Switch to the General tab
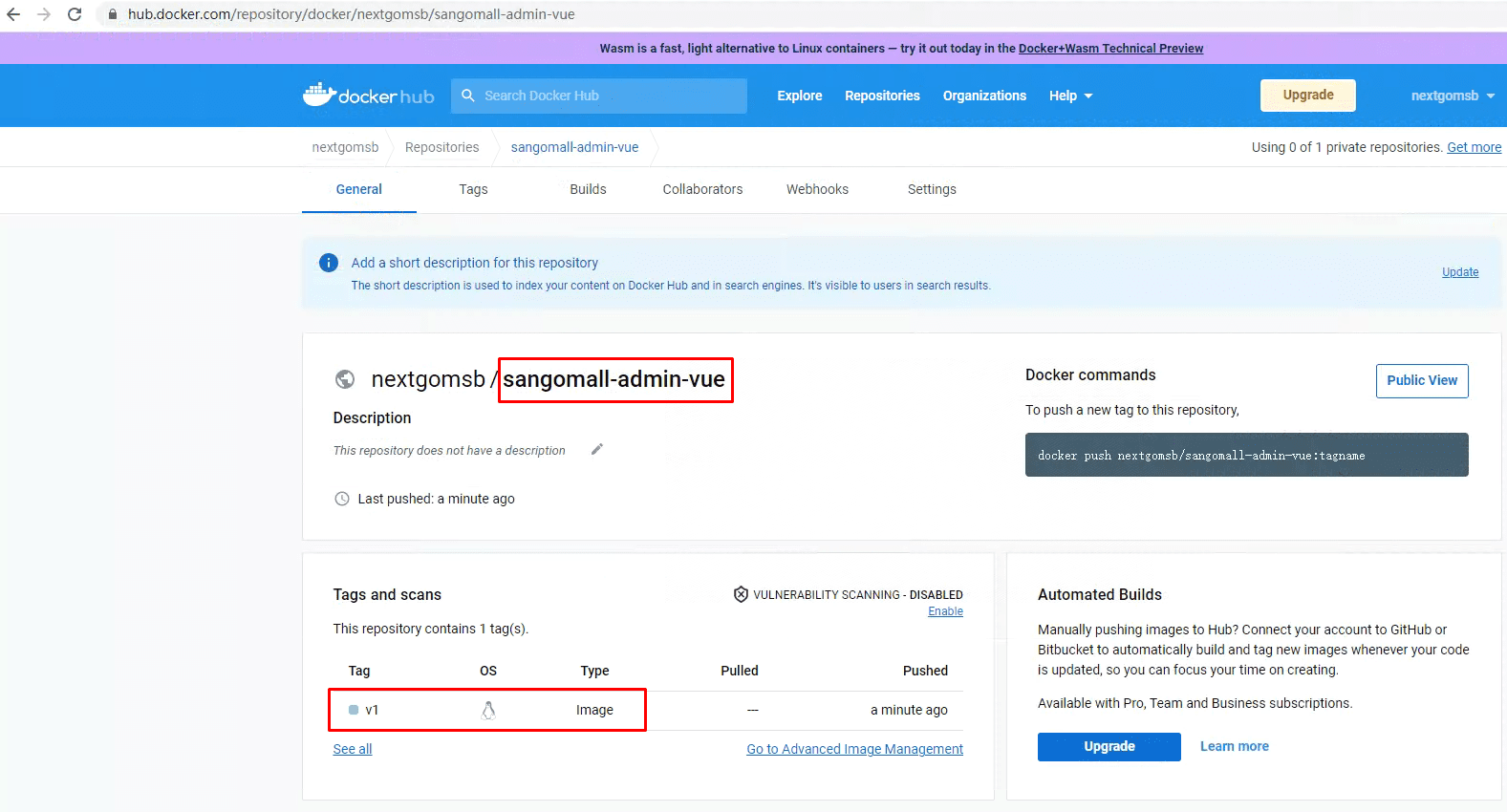 click(x=359, y=189)
